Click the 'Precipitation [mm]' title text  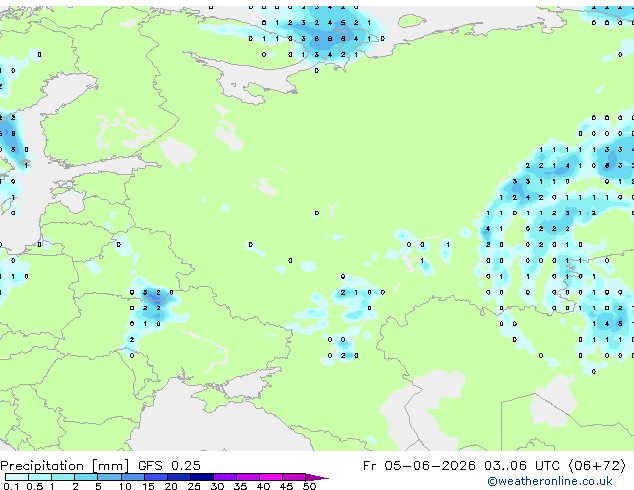click(65, 466)
